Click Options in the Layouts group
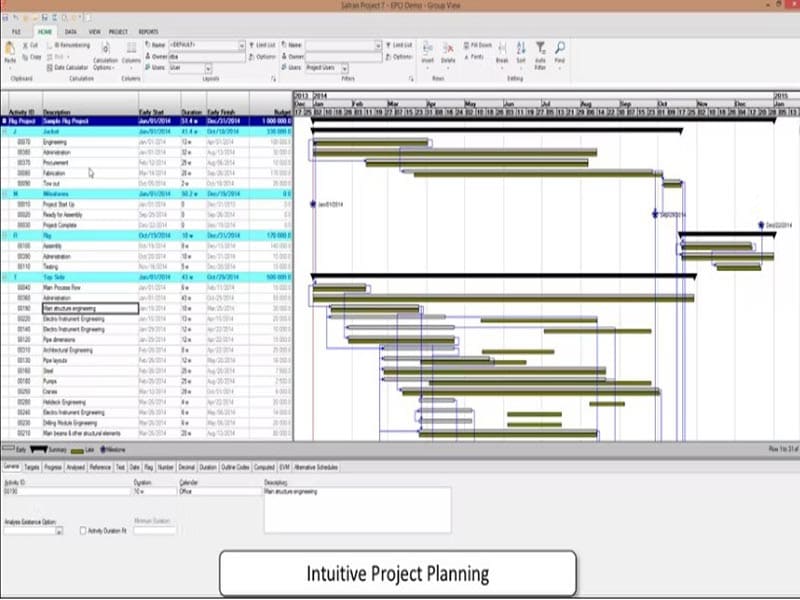The width and height of the screenshot is (800, 600). pyautogui.click(x=262, y=57)
